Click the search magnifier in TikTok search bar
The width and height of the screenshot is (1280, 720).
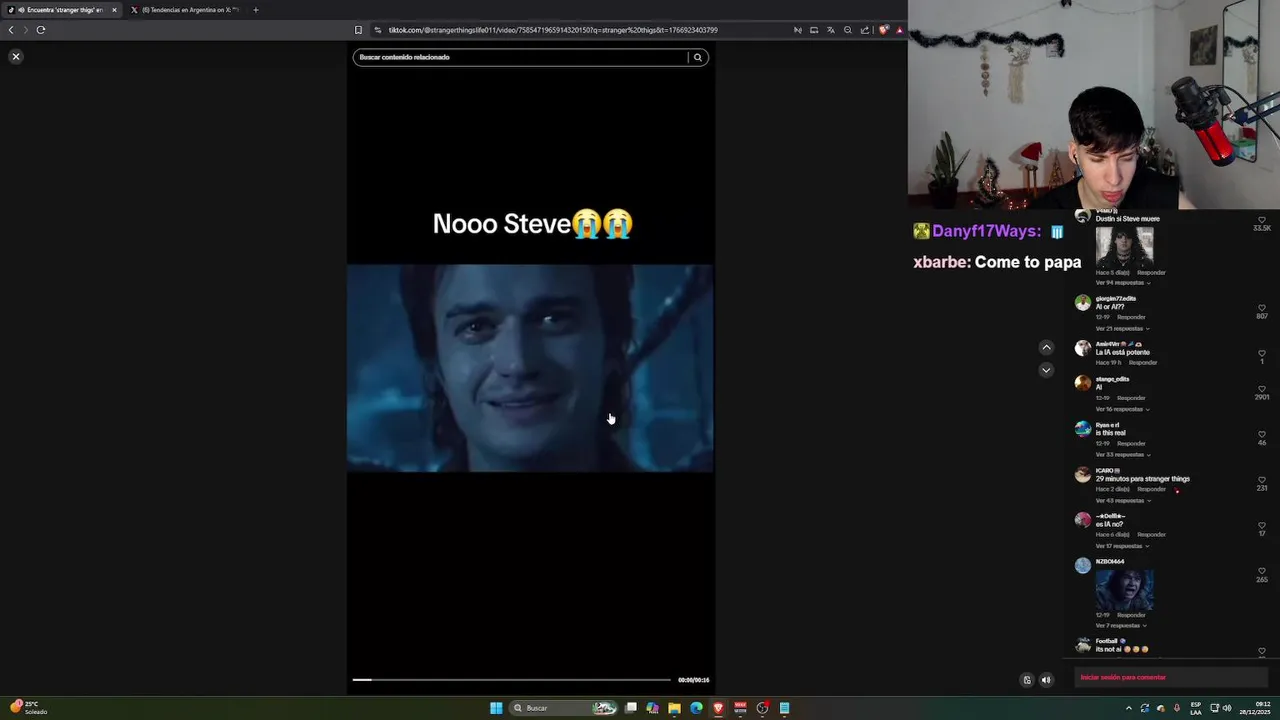pos(698,57)
